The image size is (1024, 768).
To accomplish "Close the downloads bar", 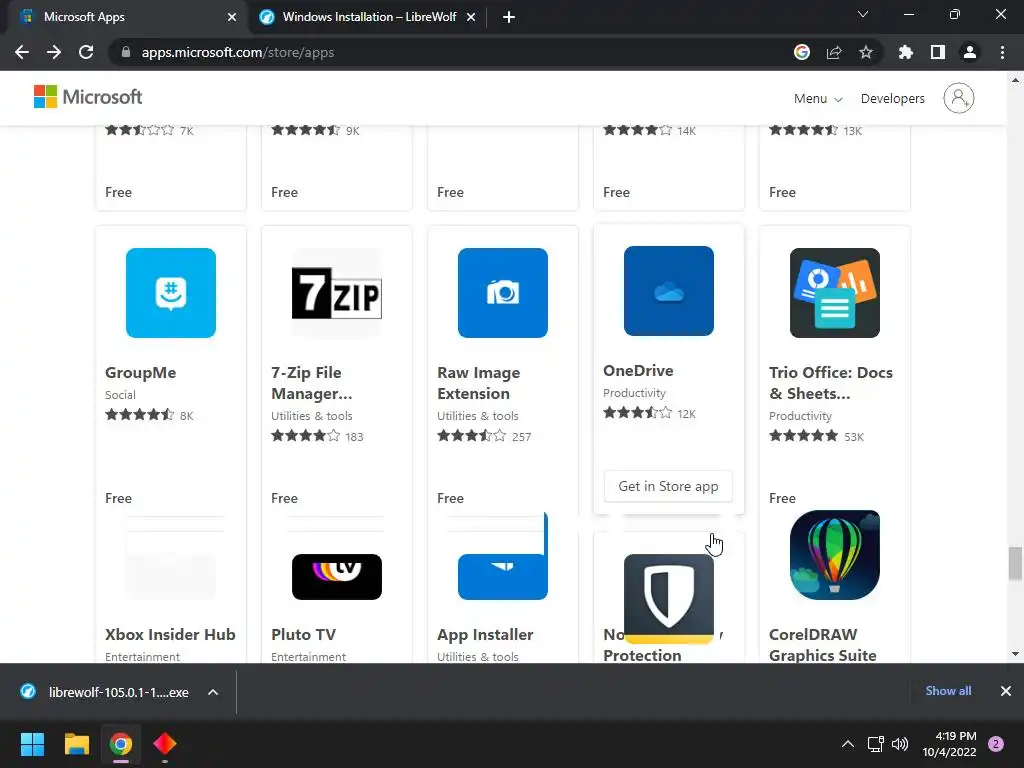I will point(1005,691).
